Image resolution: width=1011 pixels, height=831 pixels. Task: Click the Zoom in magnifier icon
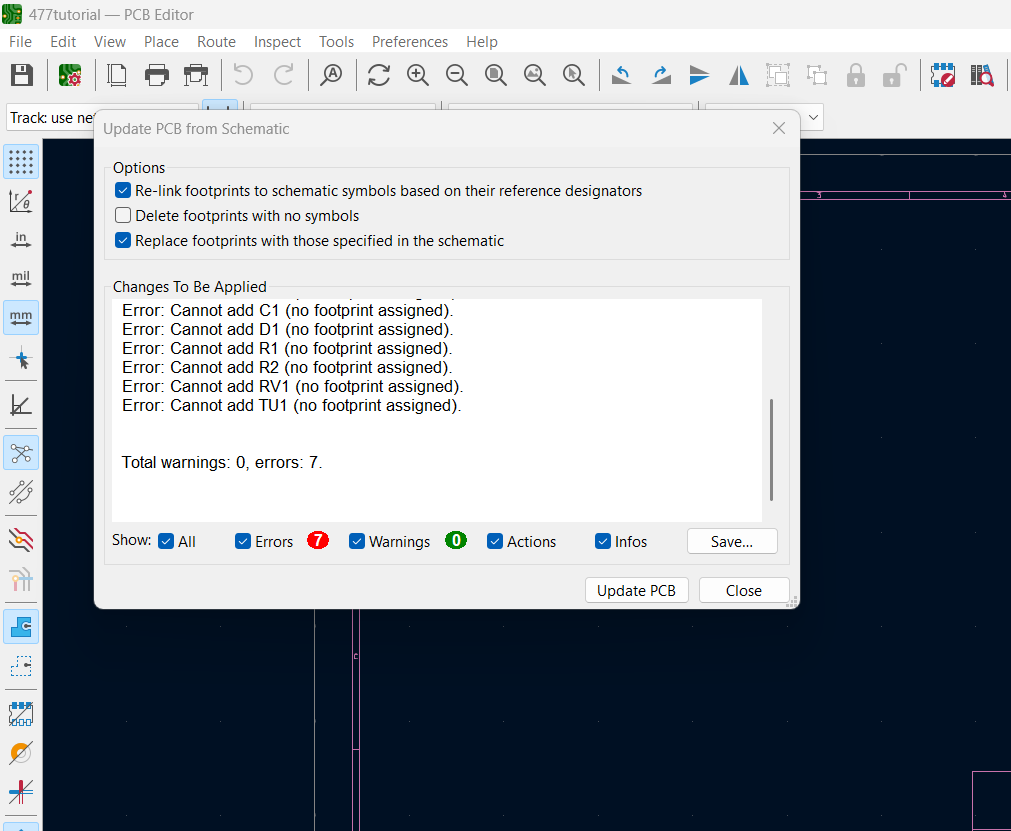click(418, 75)
